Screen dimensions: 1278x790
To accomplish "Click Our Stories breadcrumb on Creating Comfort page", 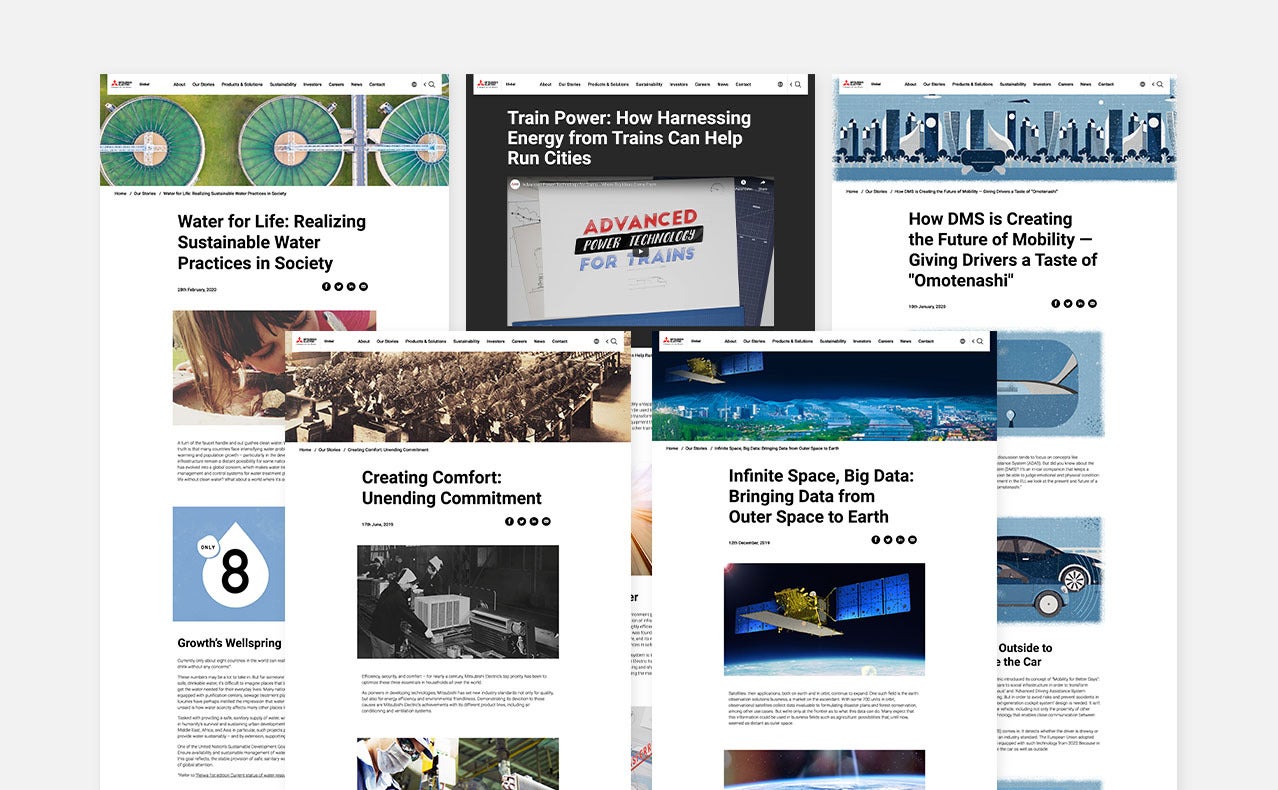I will (329, 450).
